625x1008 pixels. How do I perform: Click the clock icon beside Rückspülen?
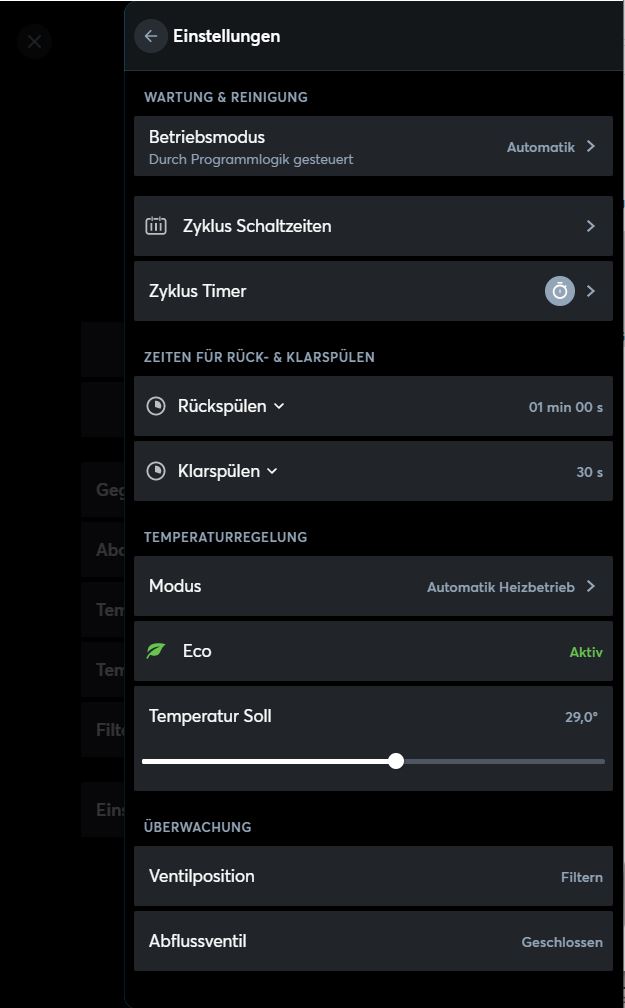coord(156,406)
